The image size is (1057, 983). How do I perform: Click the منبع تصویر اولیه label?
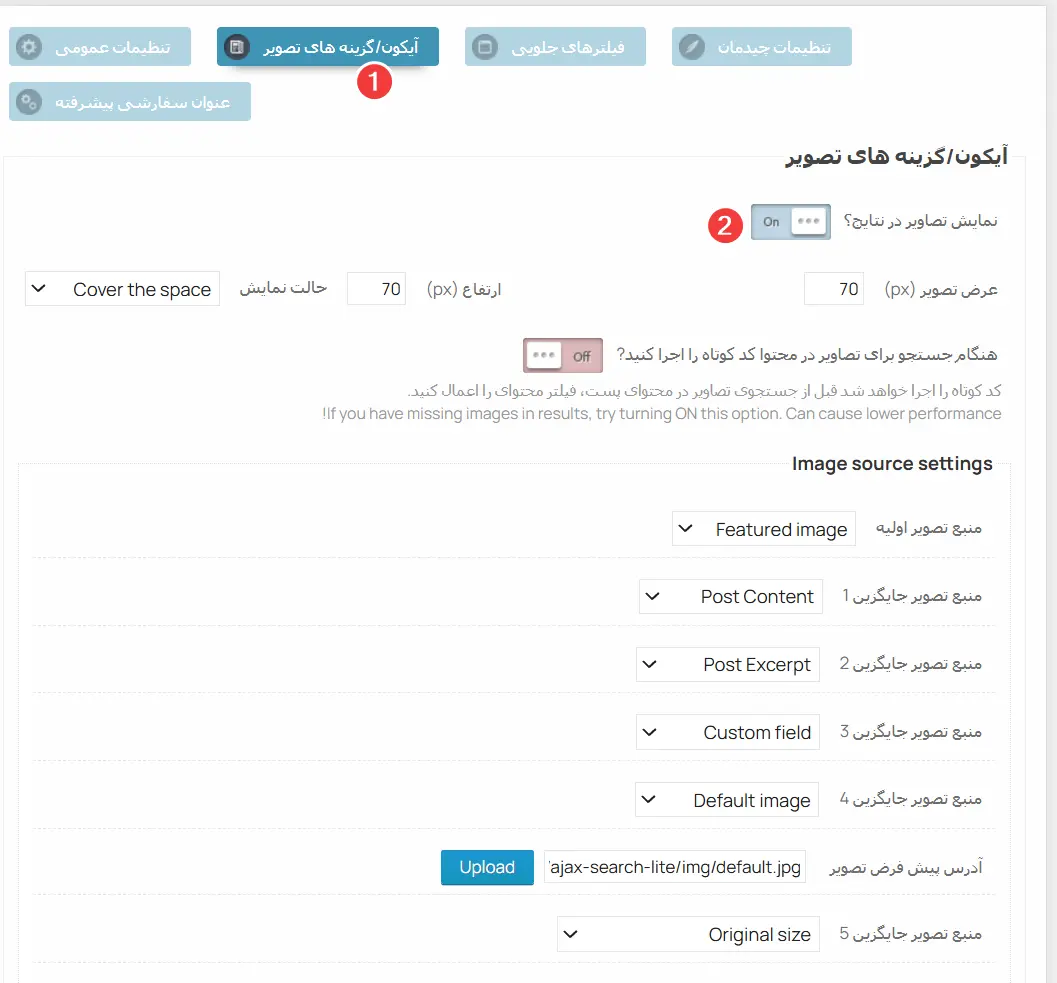[x=928, y=528]
